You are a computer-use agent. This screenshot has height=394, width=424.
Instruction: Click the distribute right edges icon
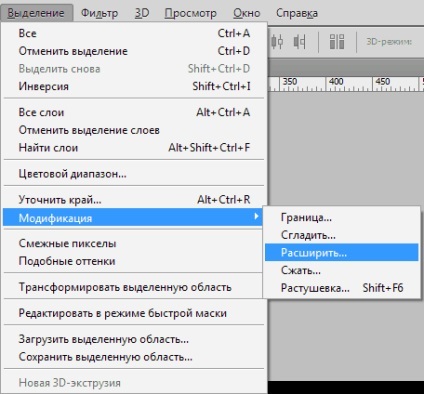tap(299, 42)
